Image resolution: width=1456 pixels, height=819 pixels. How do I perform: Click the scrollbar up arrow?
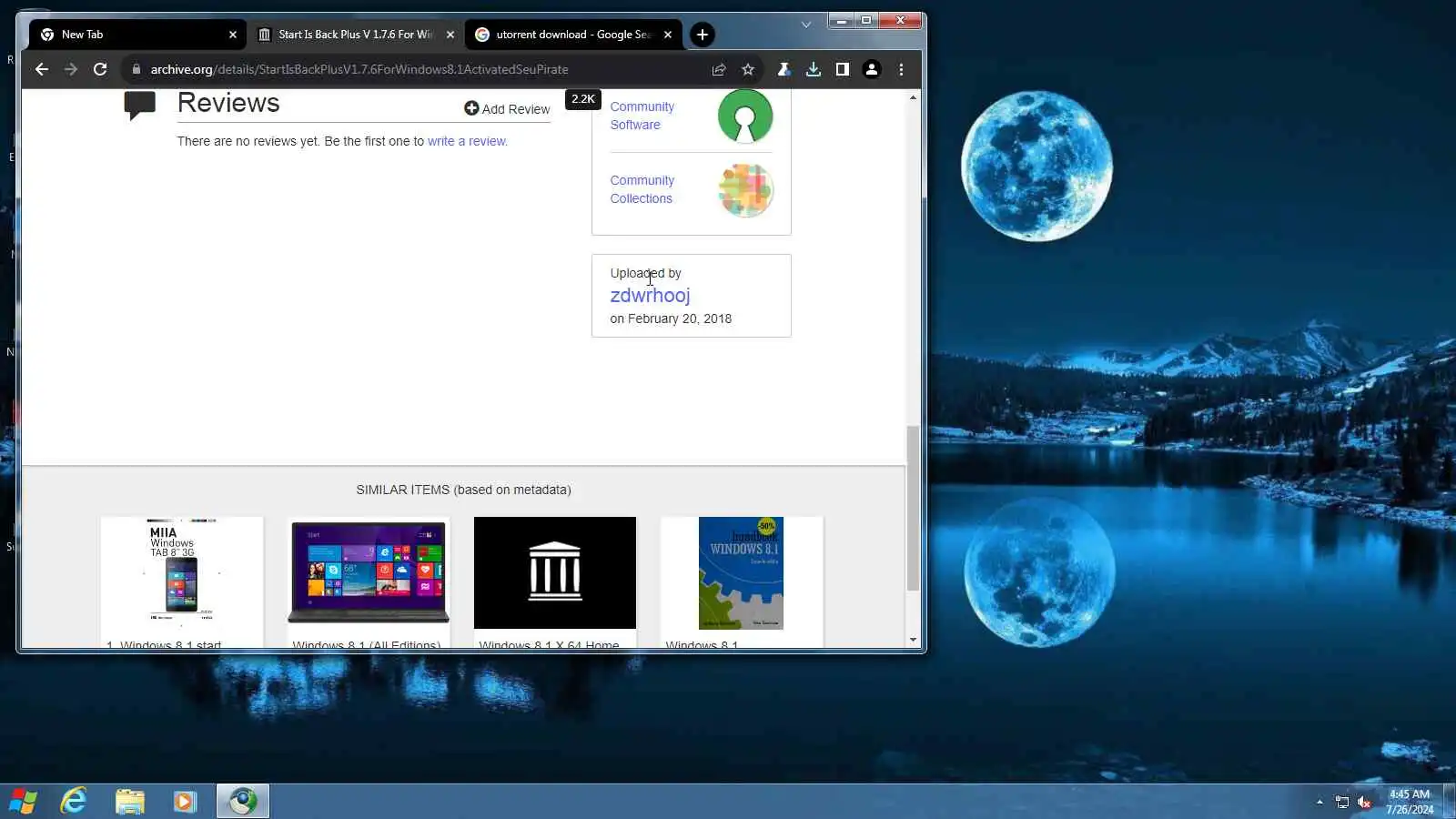point(913,96)
